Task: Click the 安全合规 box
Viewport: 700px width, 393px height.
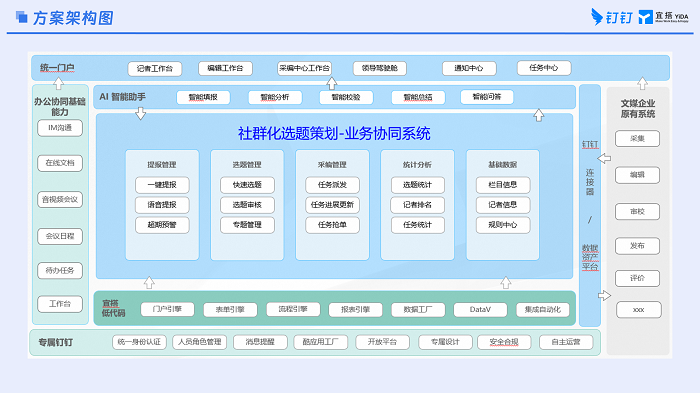Action: click(504, 342)
